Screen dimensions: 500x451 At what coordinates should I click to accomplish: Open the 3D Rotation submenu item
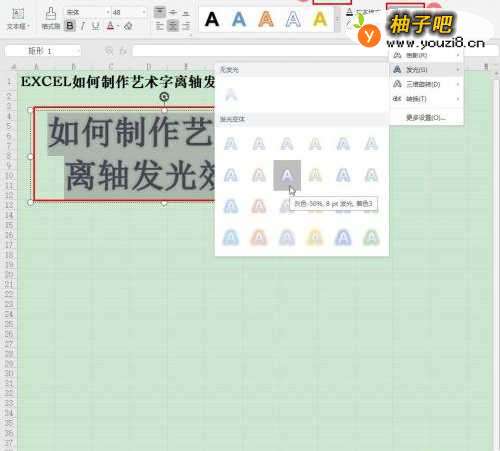click(x=426, y=84)
